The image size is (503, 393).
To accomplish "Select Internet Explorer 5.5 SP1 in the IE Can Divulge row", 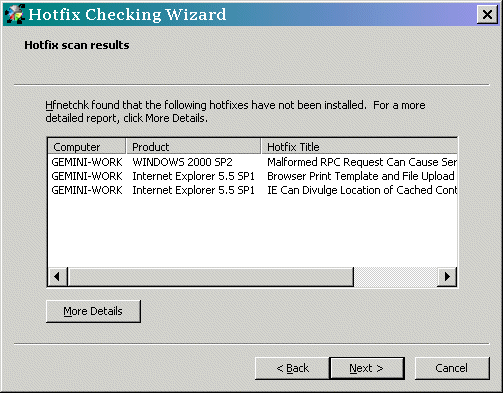I will (x=193, y=190).
